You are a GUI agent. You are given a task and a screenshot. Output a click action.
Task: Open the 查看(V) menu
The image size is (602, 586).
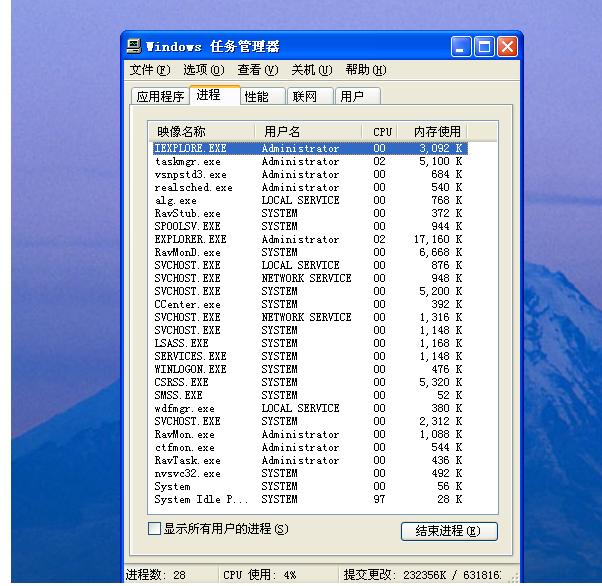258,70
